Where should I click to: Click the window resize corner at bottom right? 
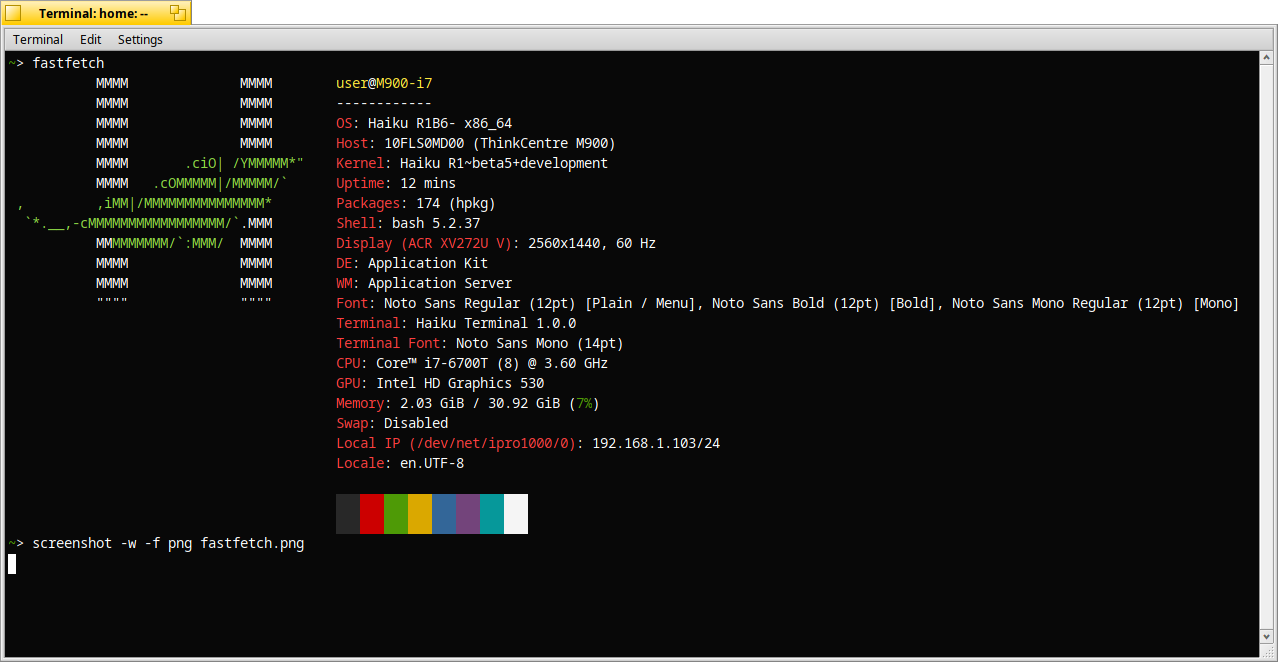[x=1267, y=651]
